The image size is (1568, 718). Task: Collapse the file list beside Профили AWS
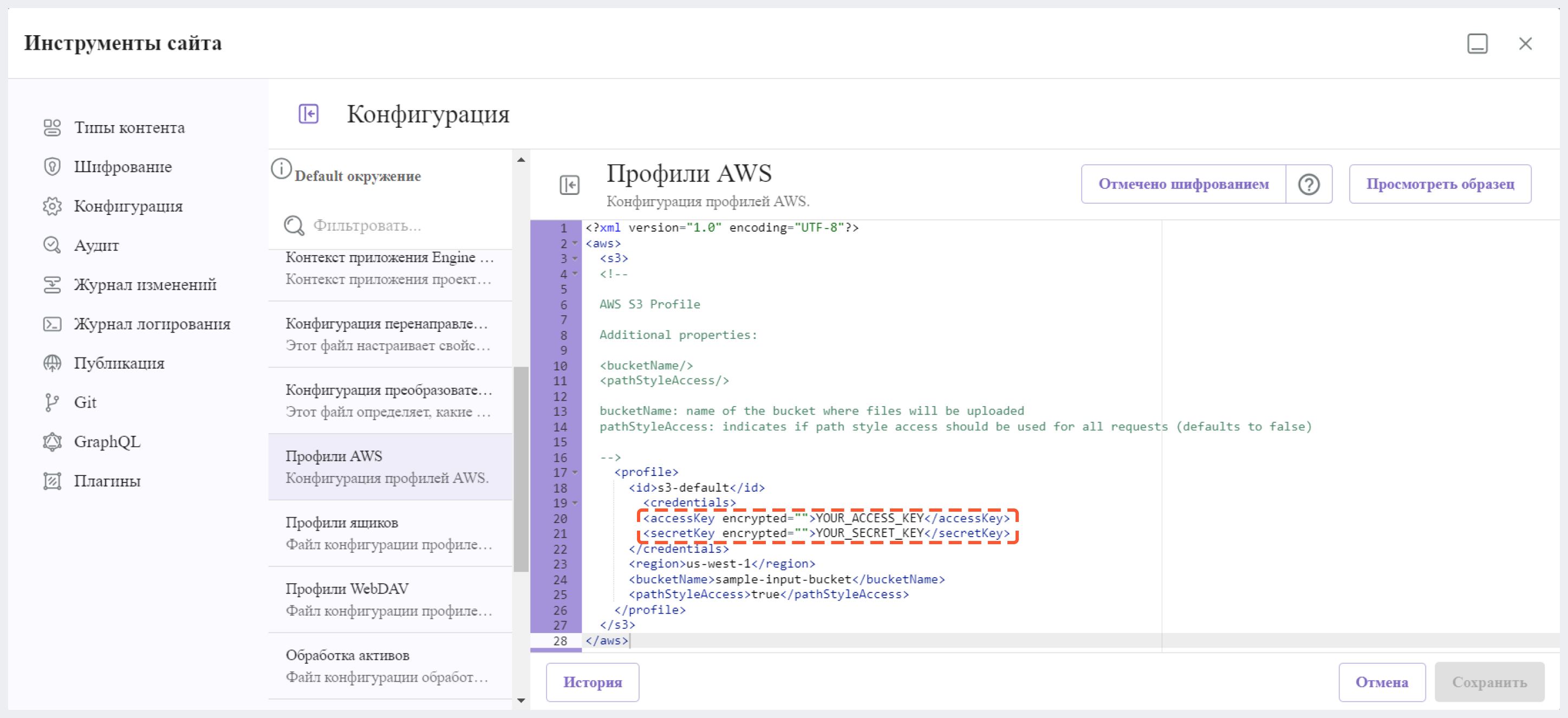pyautogui.click(x=569, y=185)
